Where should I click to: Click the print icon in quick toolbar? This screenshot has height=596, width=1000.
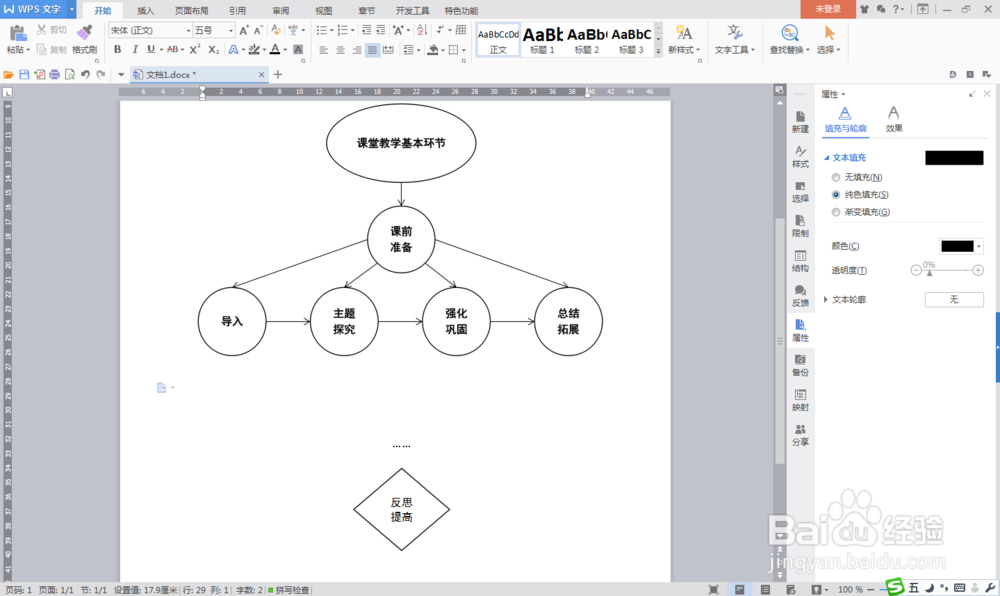pyautogui.click(x=54, y=75)
